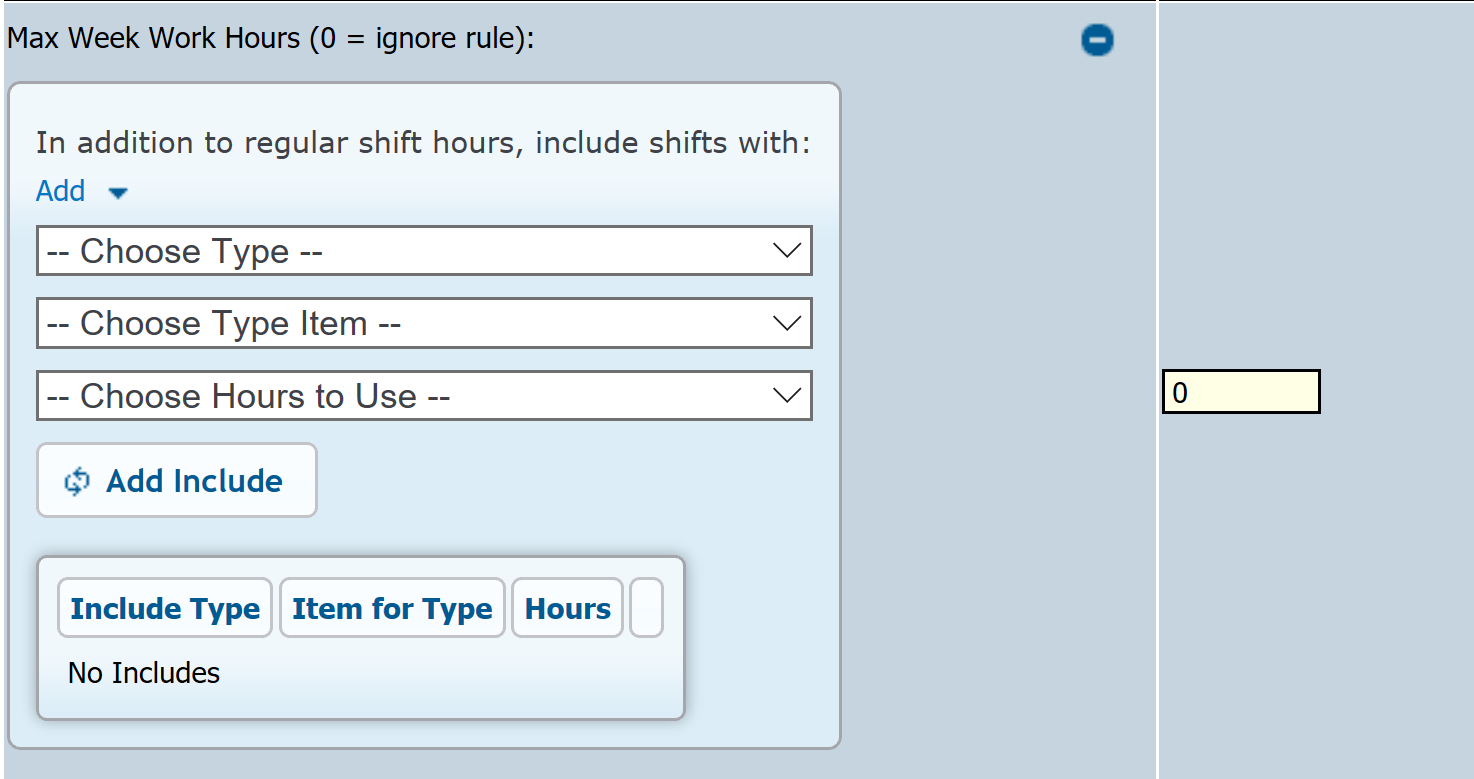Click the Choose Type Item chevron arrow
The image size is (1474, 779).
pyautogui.click(x=787, y=323)
